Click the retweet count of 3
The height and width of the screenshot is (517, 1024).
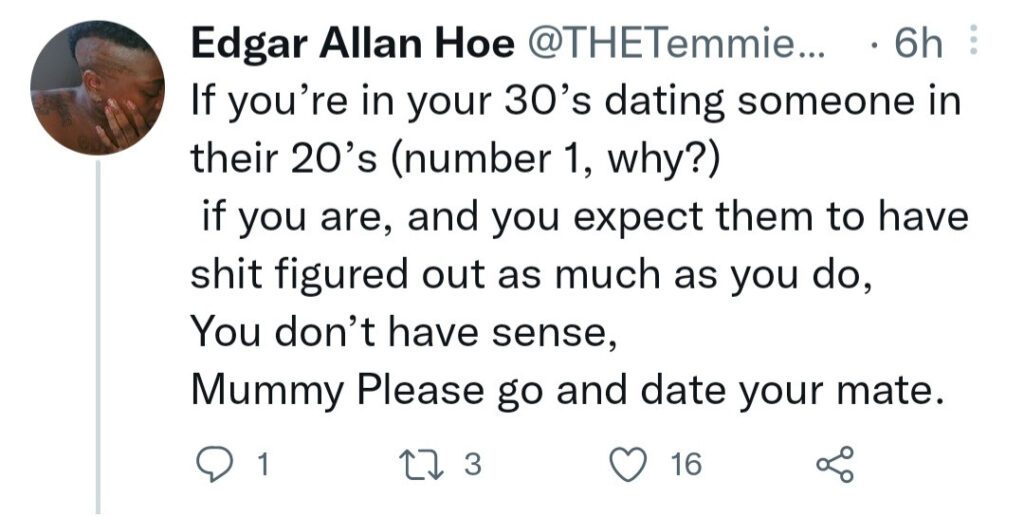473,464
